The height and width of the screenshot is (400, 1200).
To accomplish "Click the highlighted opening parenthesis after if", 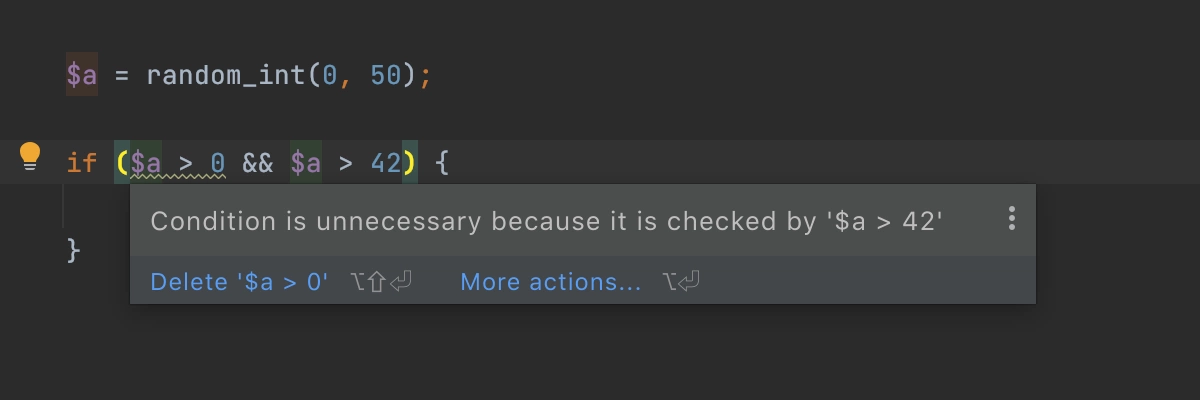I will [122, 162].
